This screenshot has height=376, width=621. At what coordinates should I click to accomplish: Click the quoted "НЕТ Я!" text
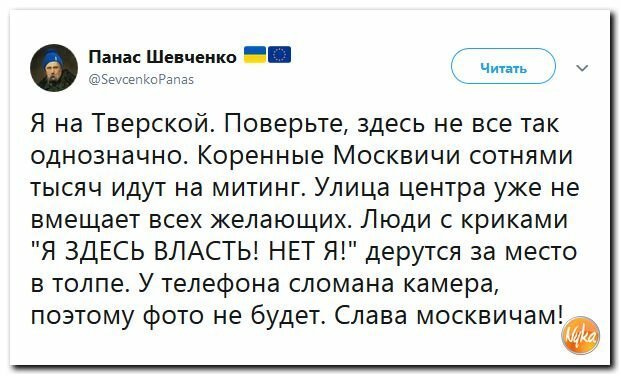point(314,252)
